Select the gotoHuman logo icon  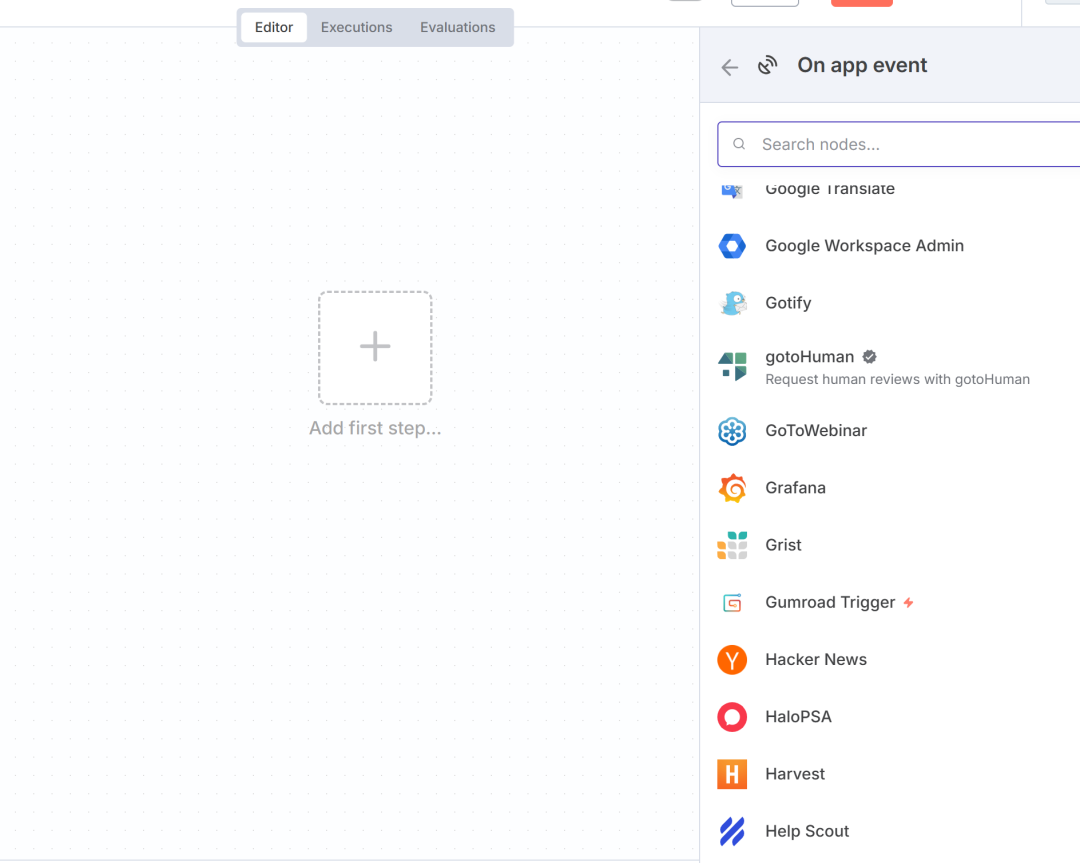732,366
